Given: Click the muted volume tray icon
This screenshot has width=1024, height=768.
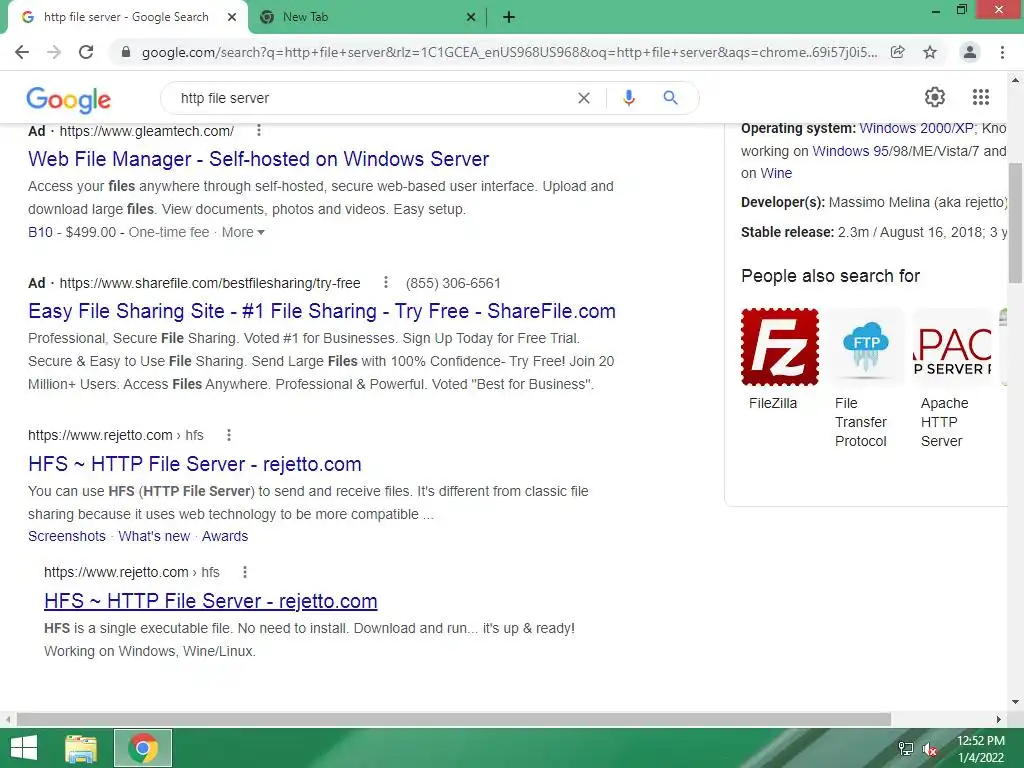Looking at the screenshot, I should coord(929,749).
